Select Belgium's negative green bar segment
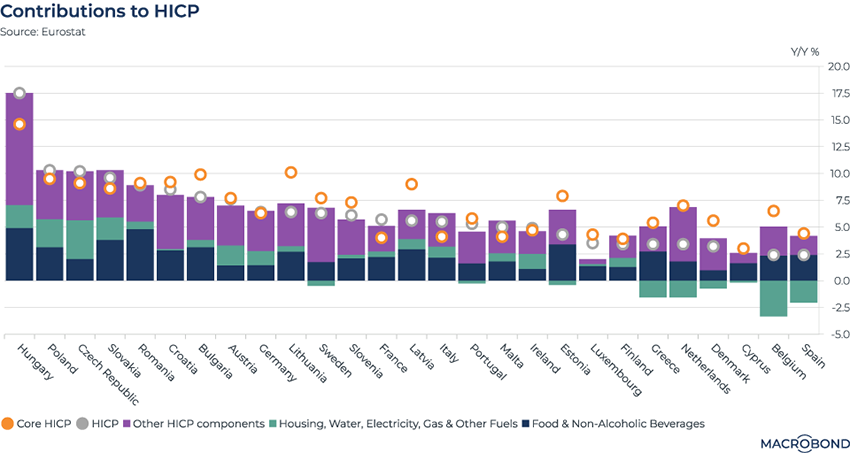This screenshot has height=453, width=850. (773, 298)
